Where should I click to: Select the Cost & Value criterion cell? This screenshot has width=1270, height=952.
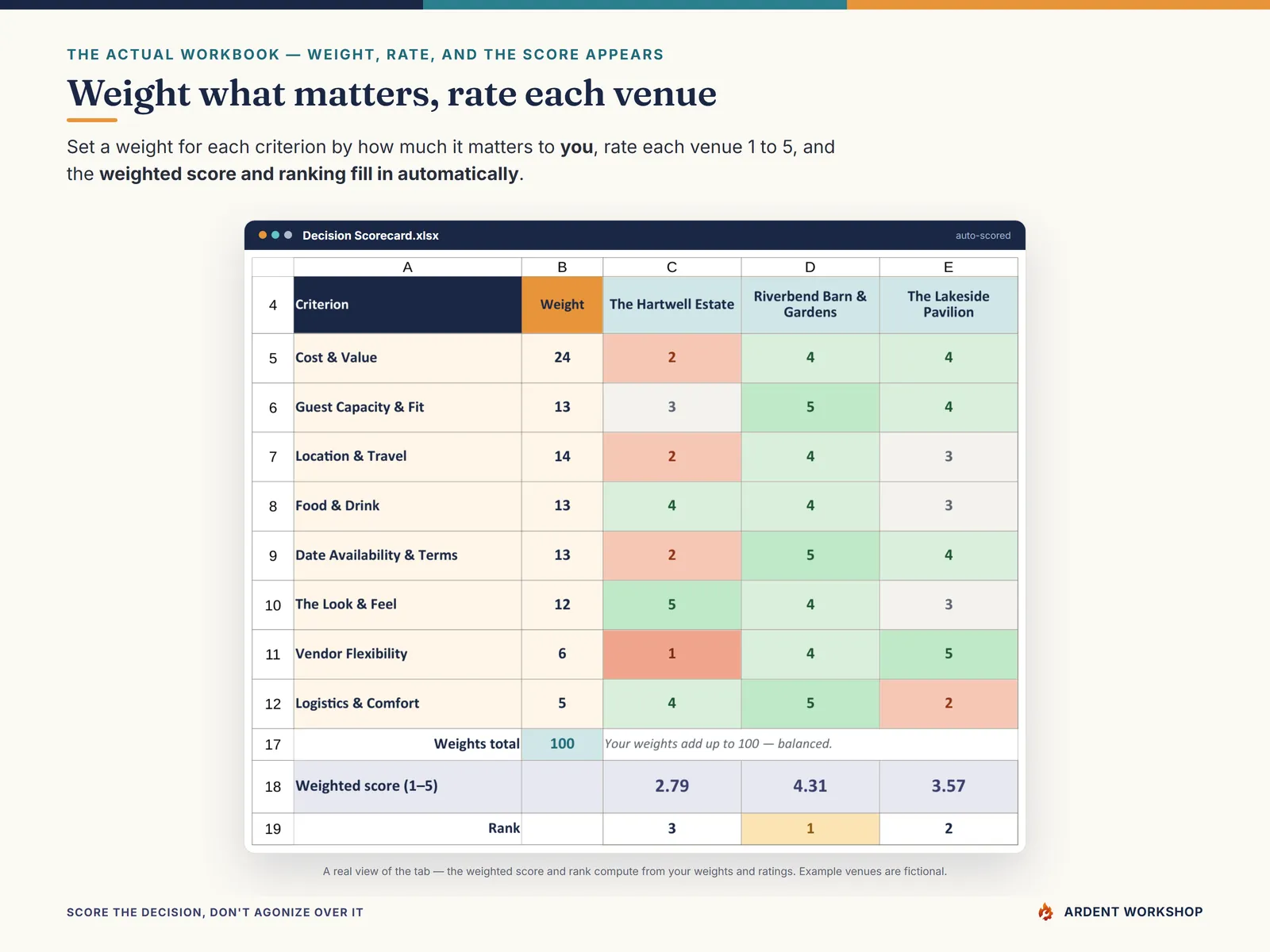(407, 358)
